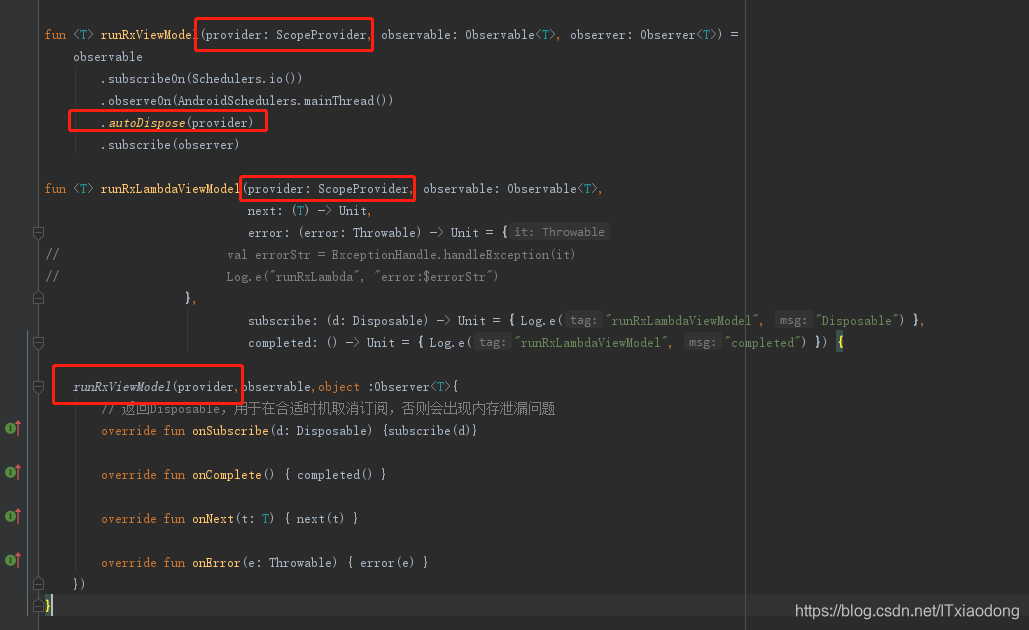Click the override gutter icon beside onNext

[13, 516]
